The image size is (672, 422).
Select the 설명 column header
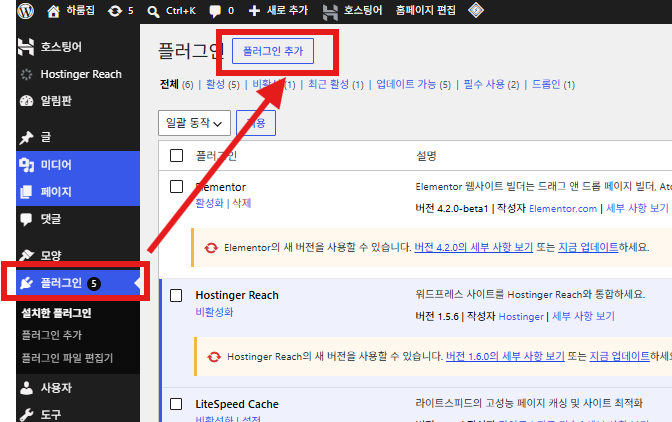426,156
